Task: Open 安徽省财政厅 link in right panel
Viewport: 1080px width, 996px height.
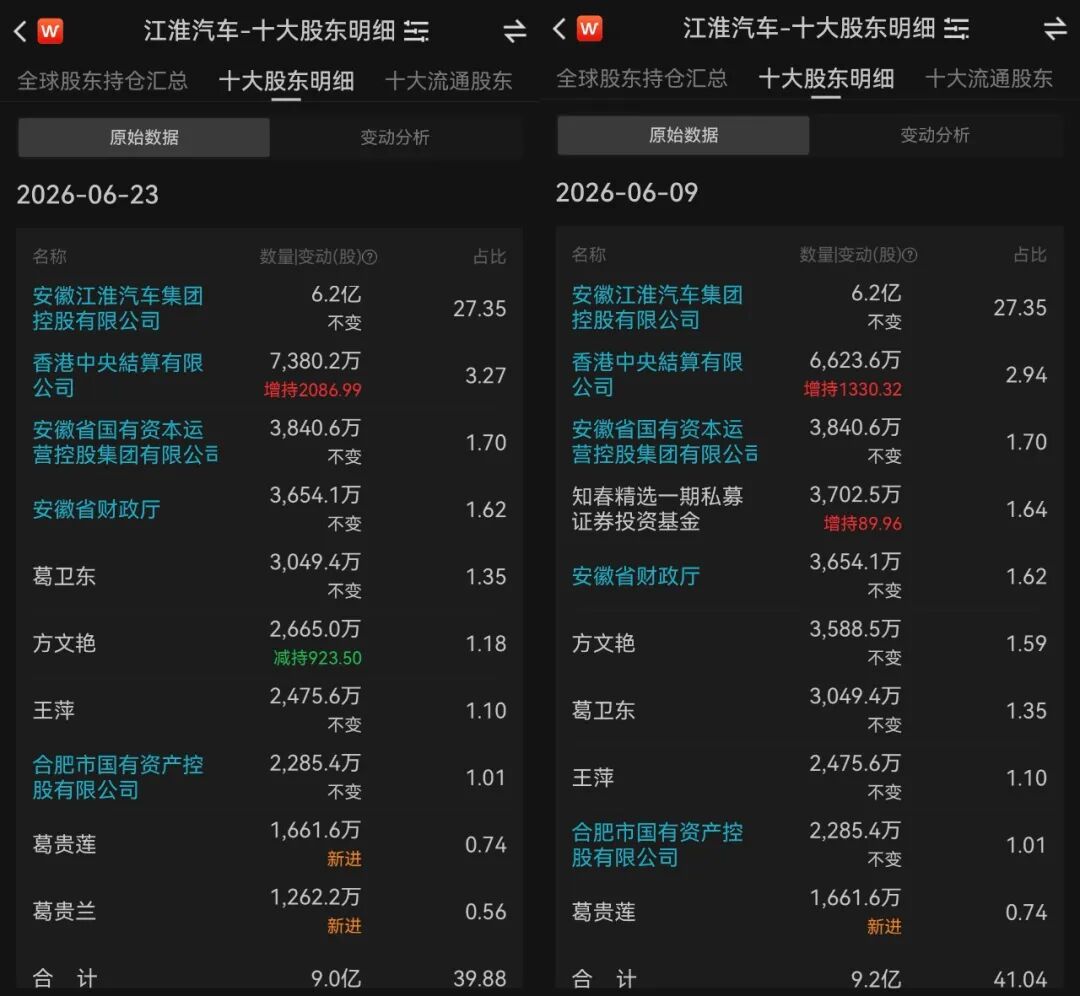Action: click(x=636, y=576)
